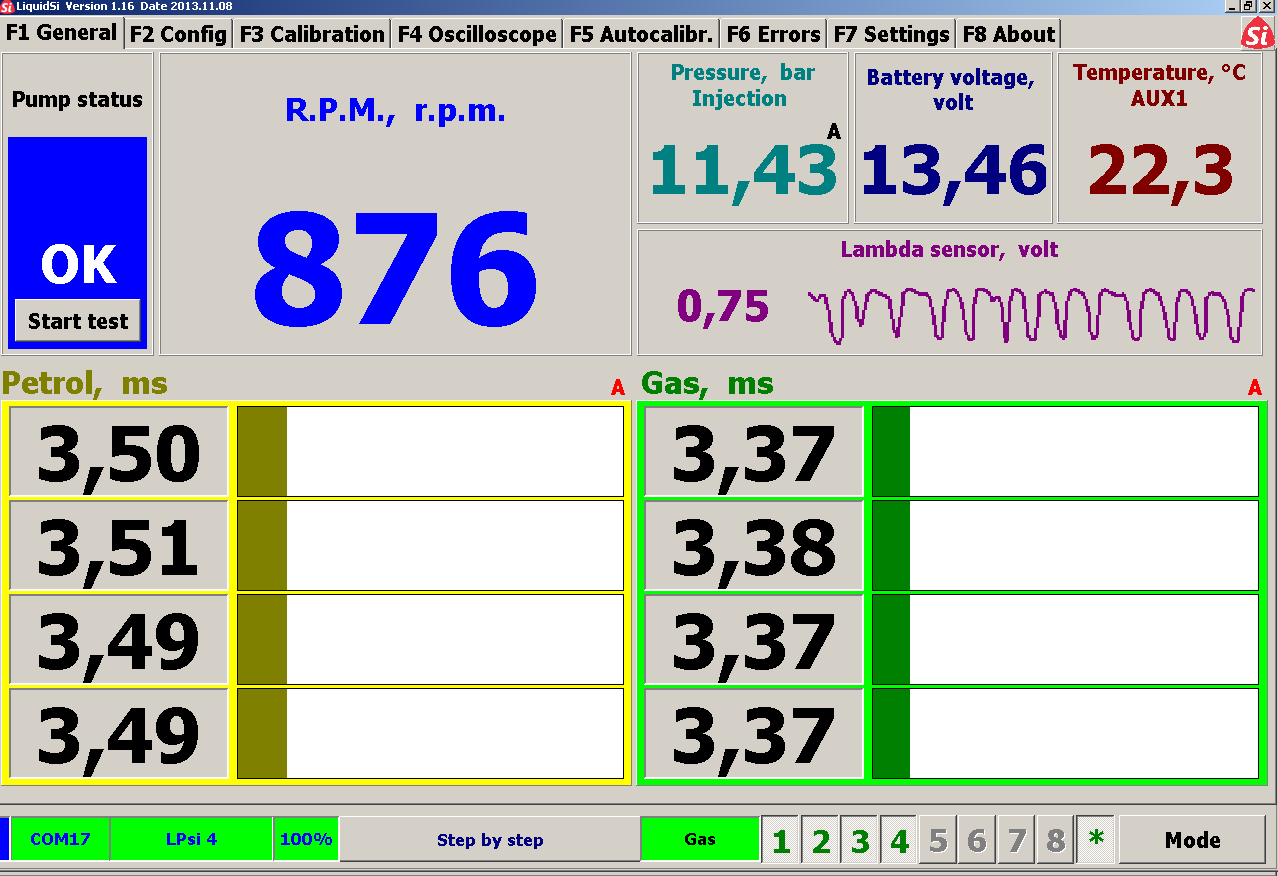Click the Step by step status field

coord(489,840)
